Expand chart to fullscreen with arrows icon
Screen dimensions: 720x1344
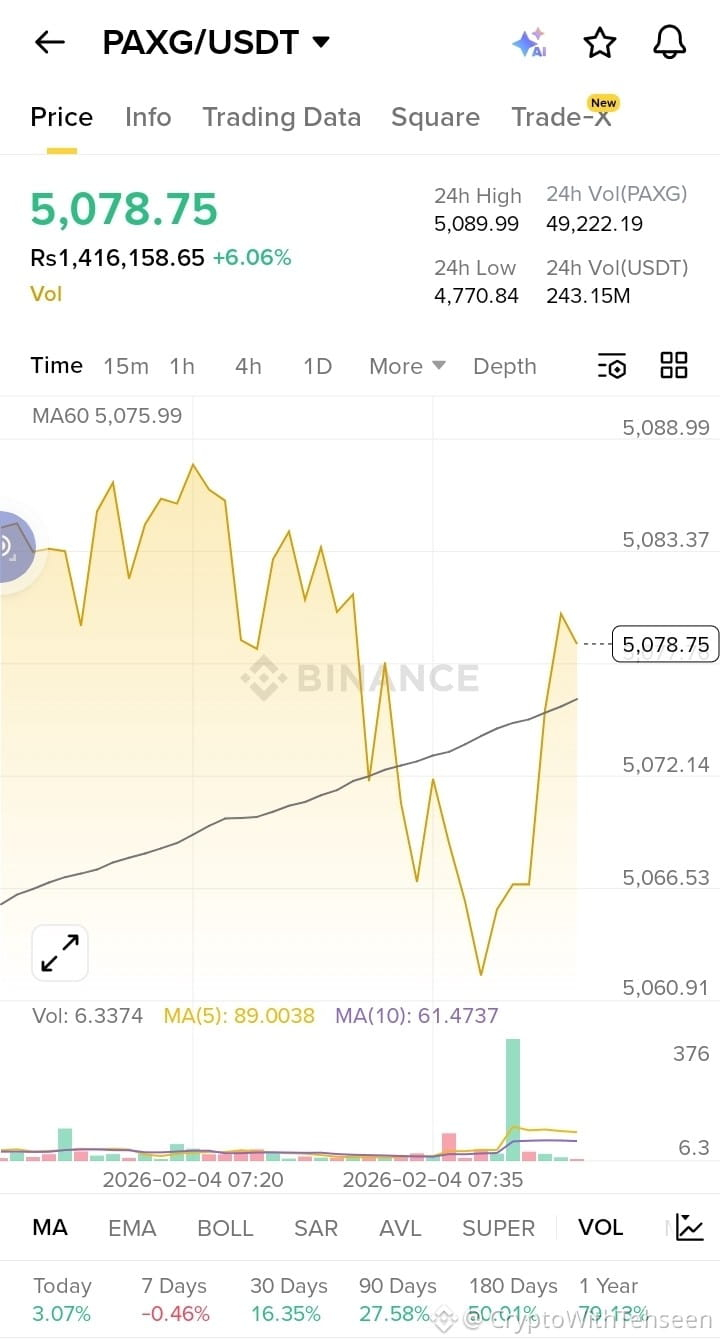[60, 953]
